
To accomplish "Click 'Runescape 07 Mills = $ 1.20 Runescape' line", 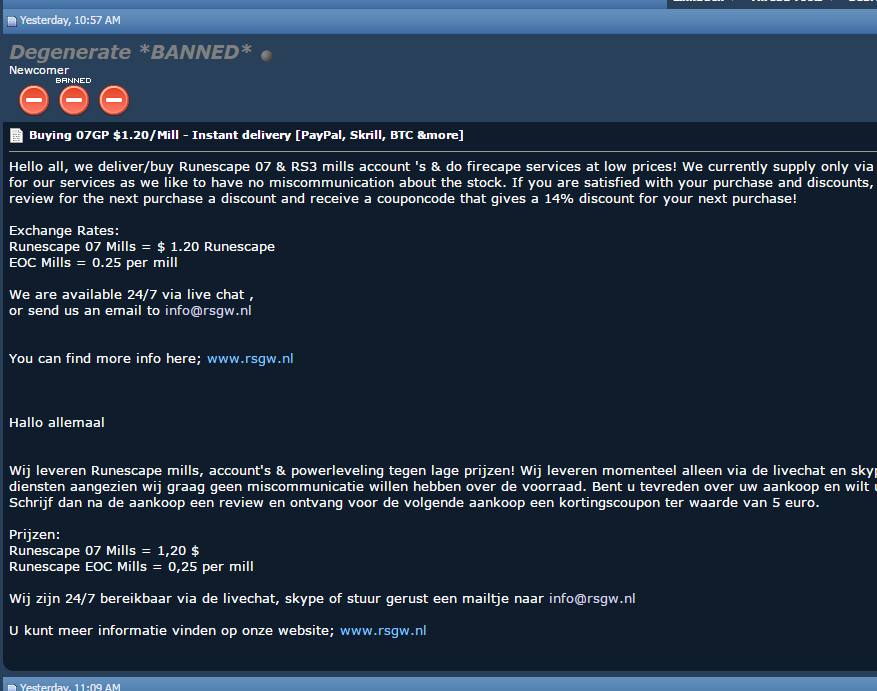I will (142, 247).
